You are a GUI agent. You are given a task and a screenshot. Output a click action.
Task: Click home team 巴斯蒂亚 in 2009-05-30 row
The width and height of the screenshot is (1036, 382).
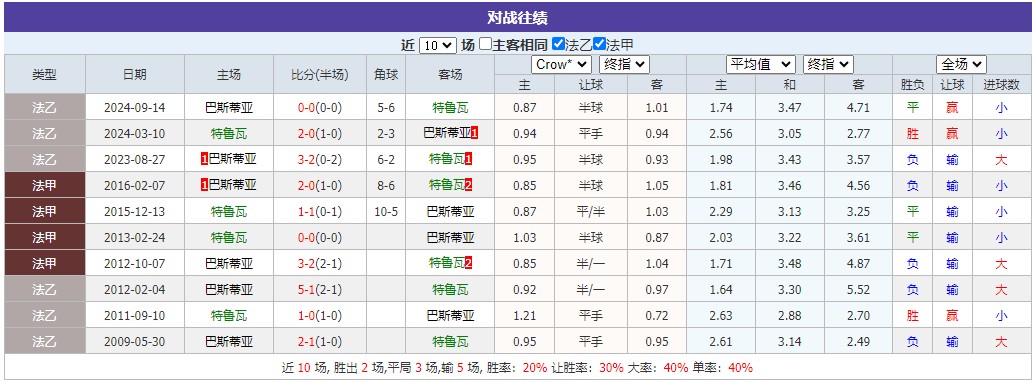pyautogui.click(x=229, y=342)
